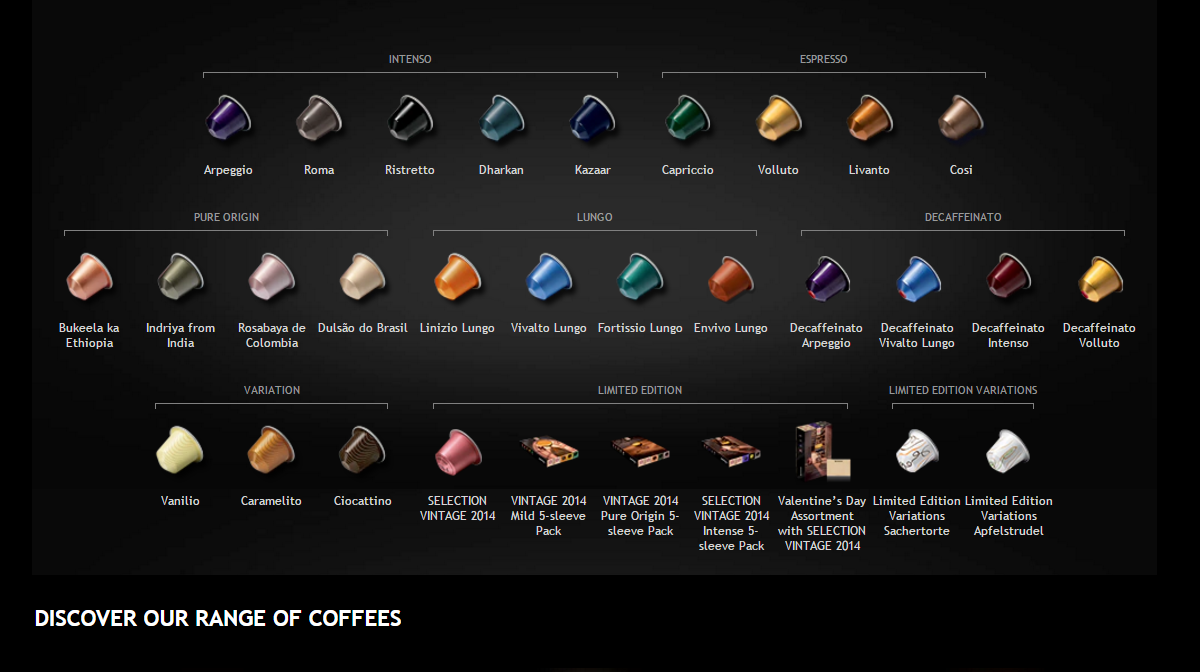This screenshot has width=1200, height=672.
Task: Click the DECAFFEINATO category heading
Action: pos(962,217)
